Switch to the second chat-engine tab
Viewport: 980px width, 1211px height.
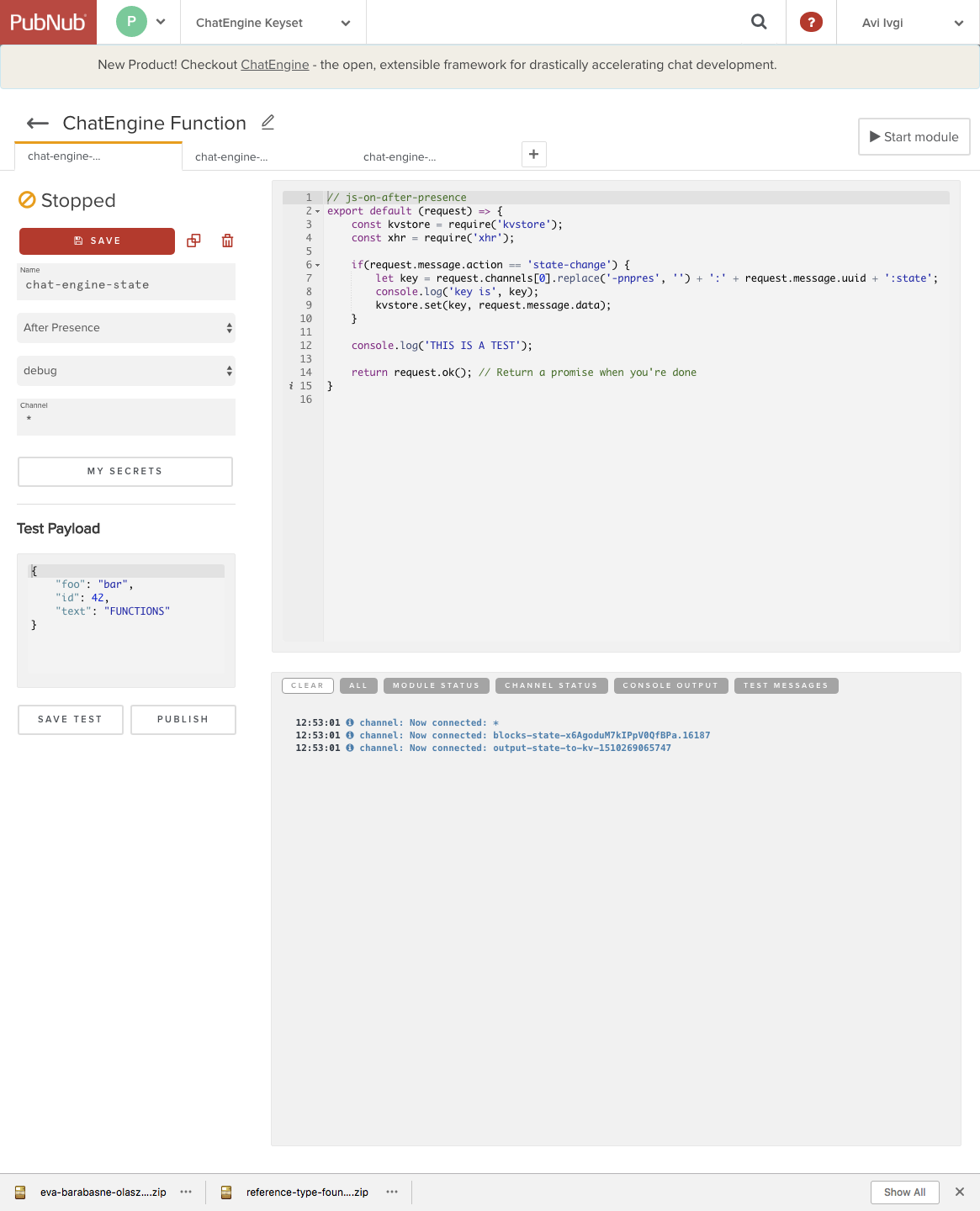(x=231, y=157)
